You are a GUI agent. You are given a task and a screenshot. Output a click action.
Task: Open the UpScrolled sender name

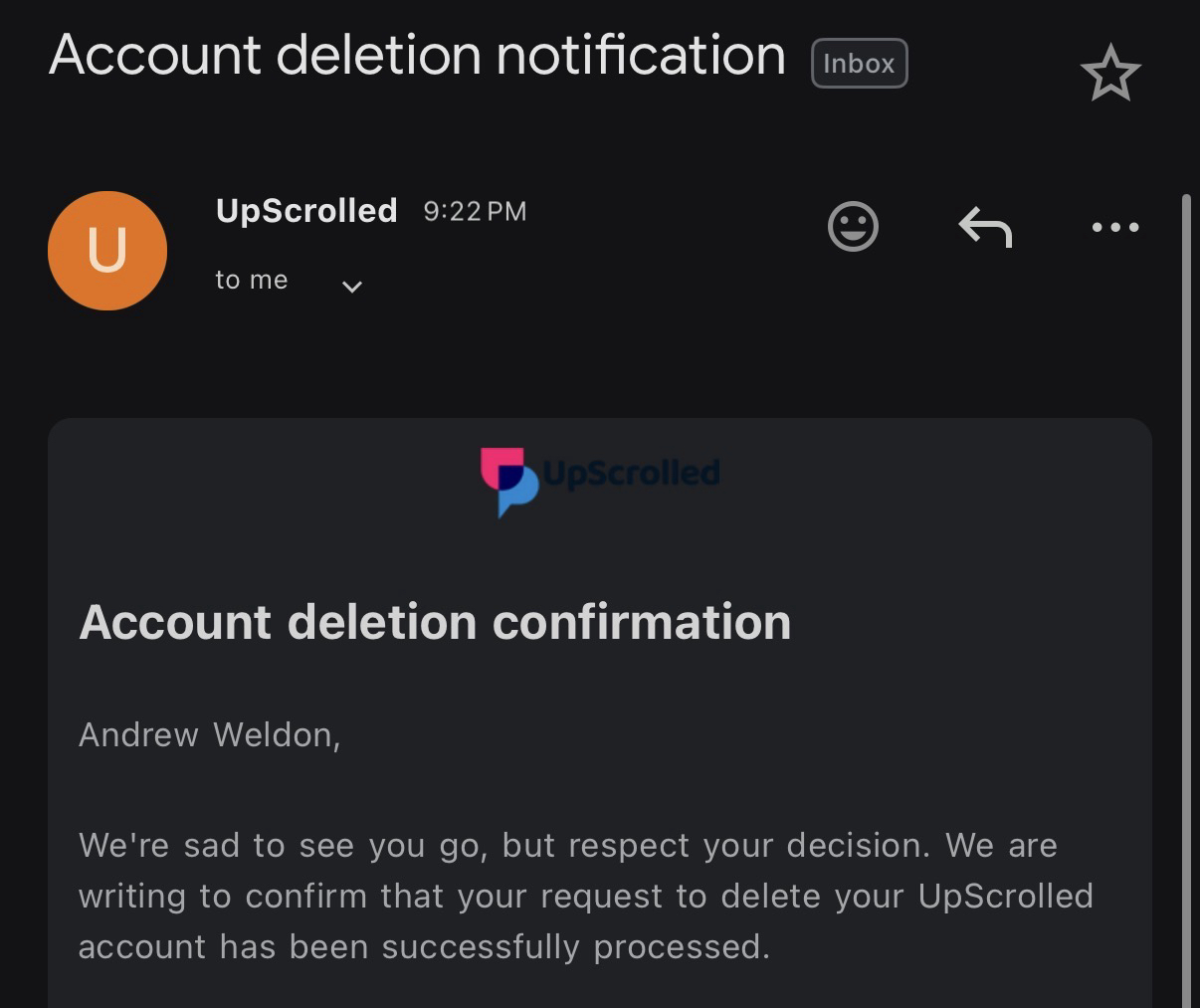pyautogui.click(x=306, y=211)
